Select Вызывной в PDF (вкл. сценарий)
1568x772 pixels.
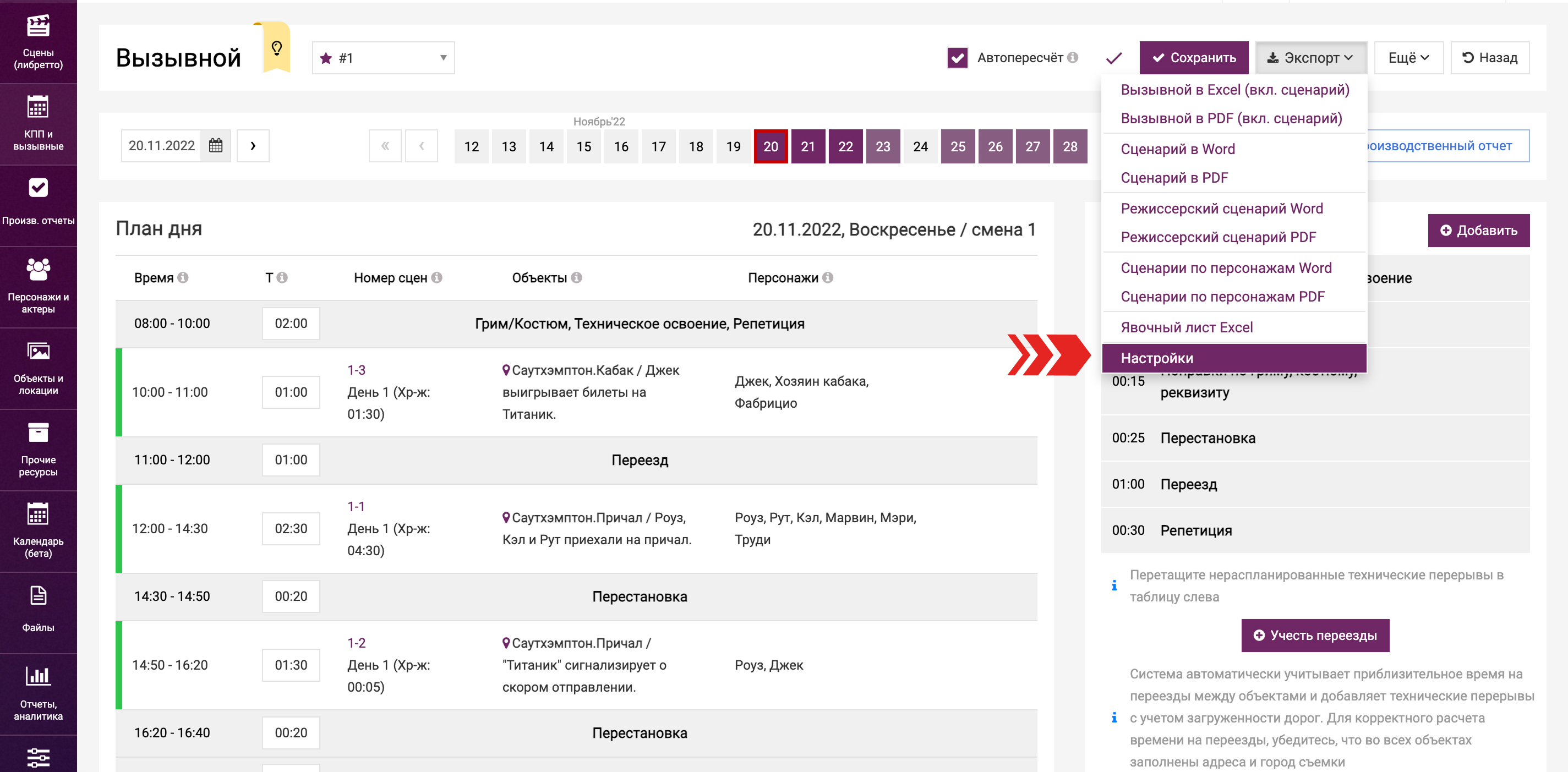point(1234,119)
